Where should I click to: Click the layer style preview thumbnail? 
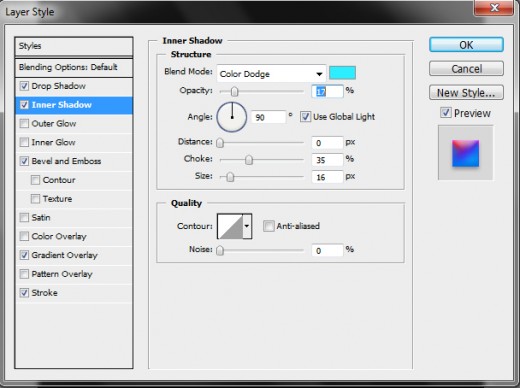pyautogui.click(x=465, y=153)
